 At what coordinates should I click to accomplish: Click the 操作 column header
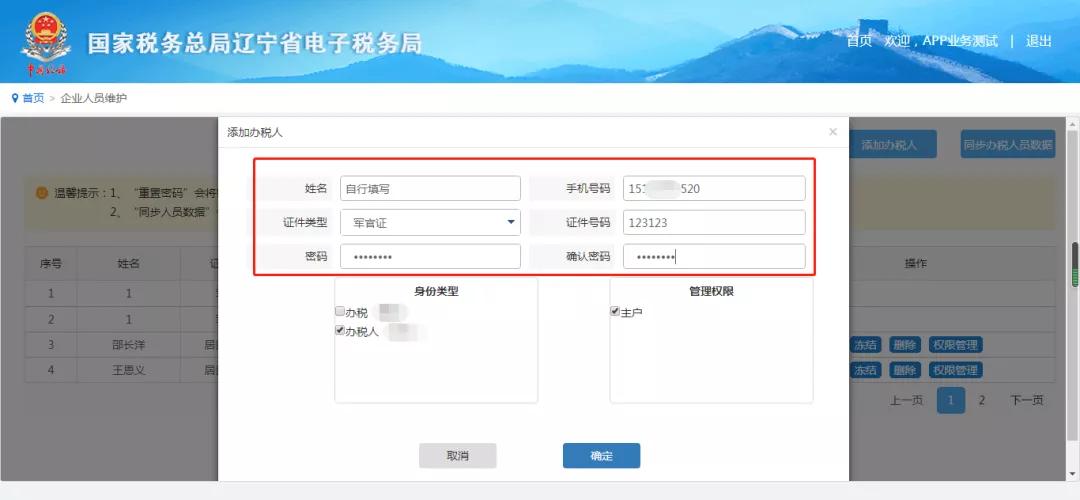(x=915, y=263)
